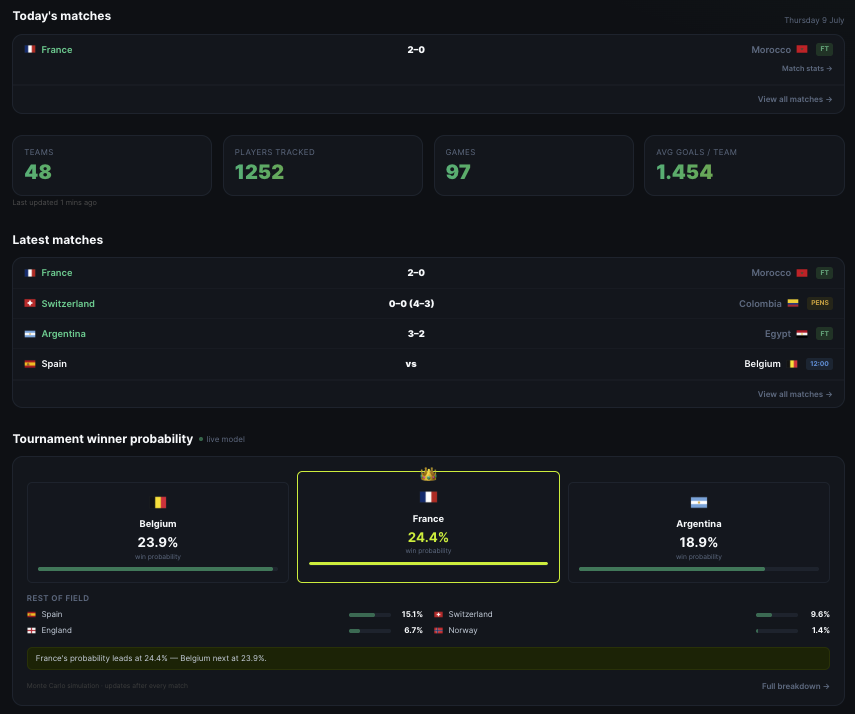Click the 1.4% Norway value
This screenshot has width=855, height=714.
coord(821,631)
